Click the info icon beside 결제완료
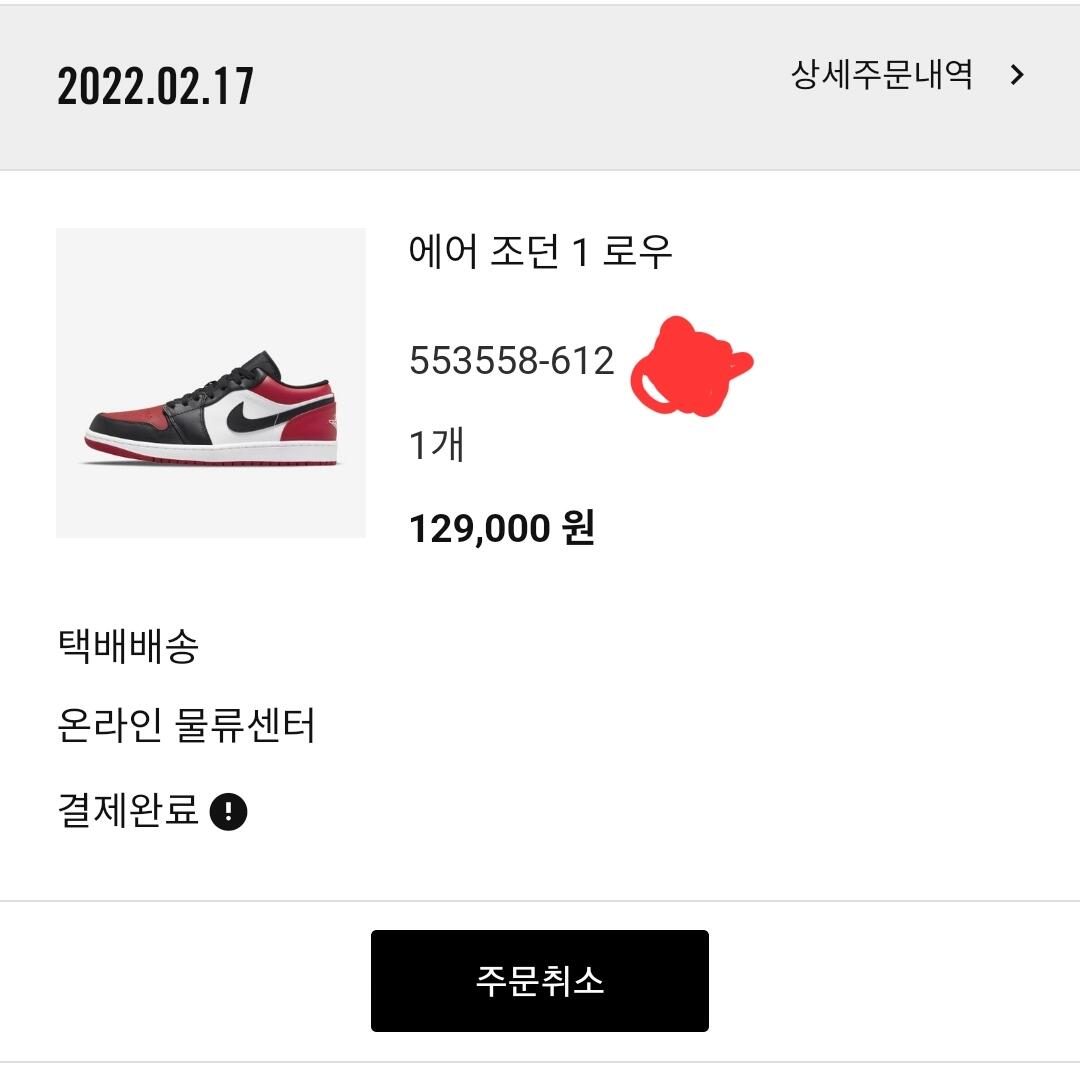 coord(229,811)
